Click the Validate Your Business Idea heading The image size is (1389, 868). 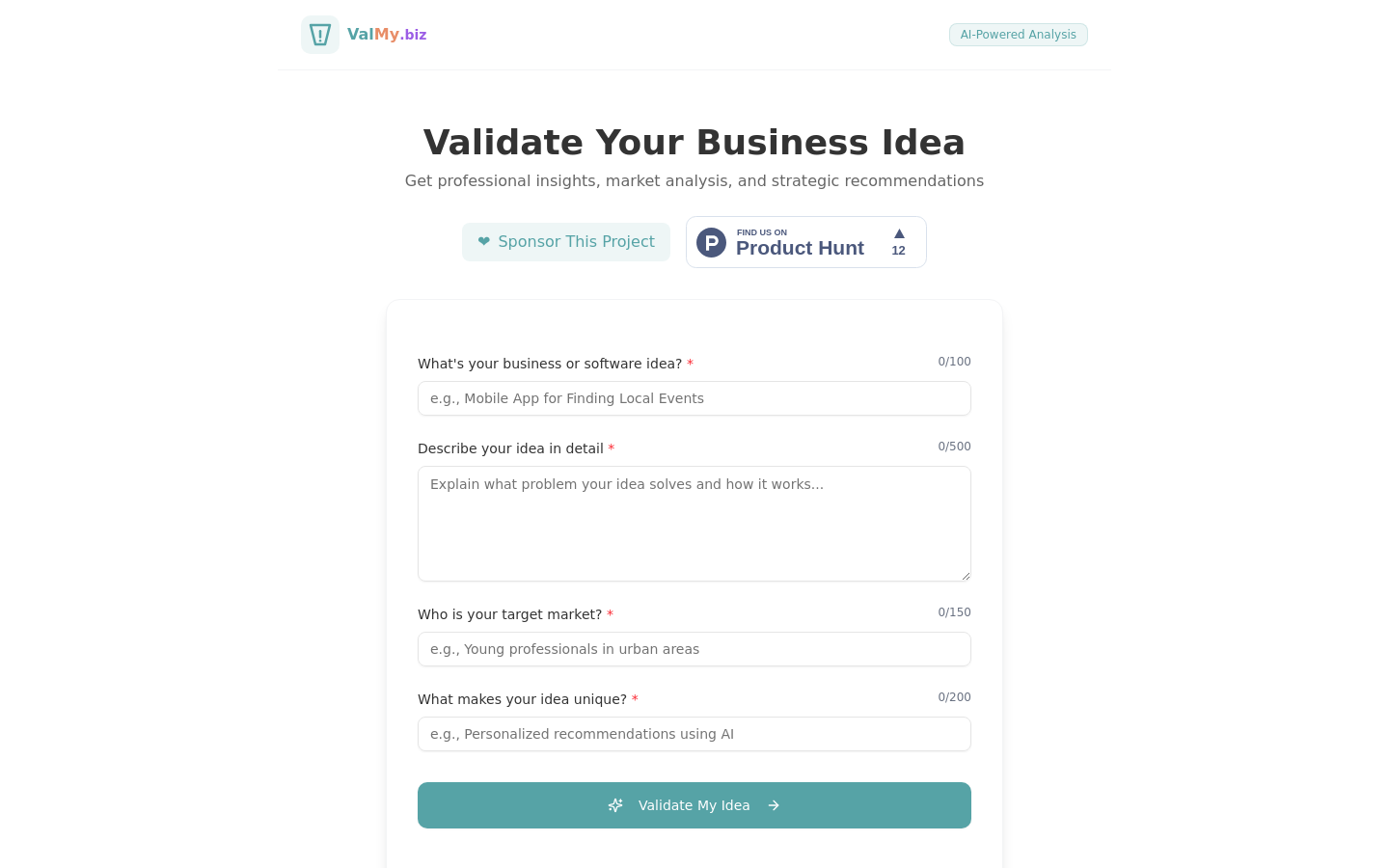(694, 142)
